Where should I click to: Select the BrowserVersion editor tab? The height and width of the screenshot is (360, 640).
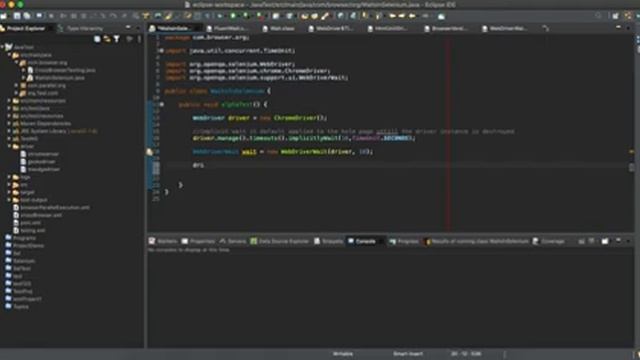click(x=446, y=29)
